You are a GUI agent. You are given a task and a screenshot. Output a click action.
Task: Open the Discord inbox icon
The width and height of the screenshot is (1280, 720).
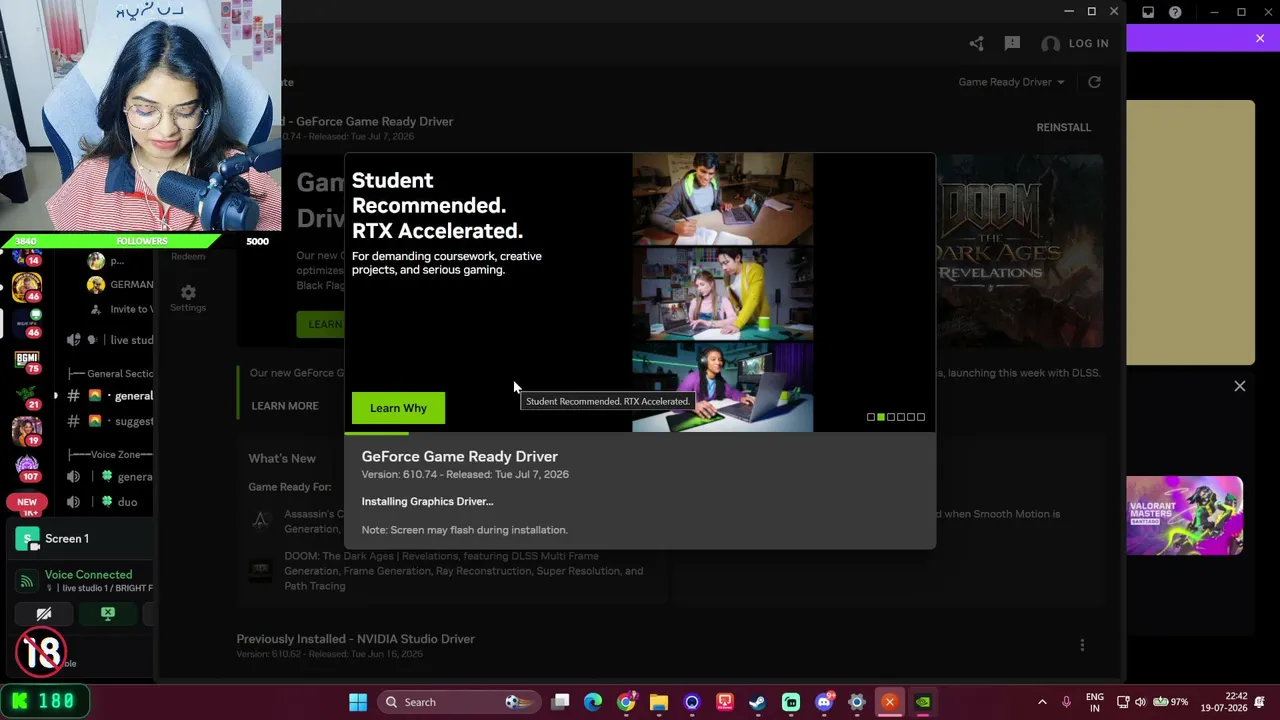[x=1148, y=12]
